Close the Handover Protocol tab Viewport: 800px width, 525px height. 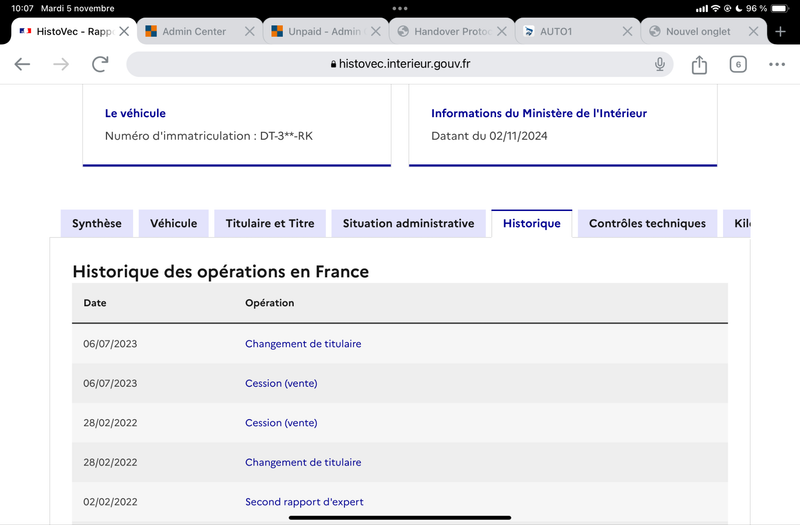click(x=502, y=32)
